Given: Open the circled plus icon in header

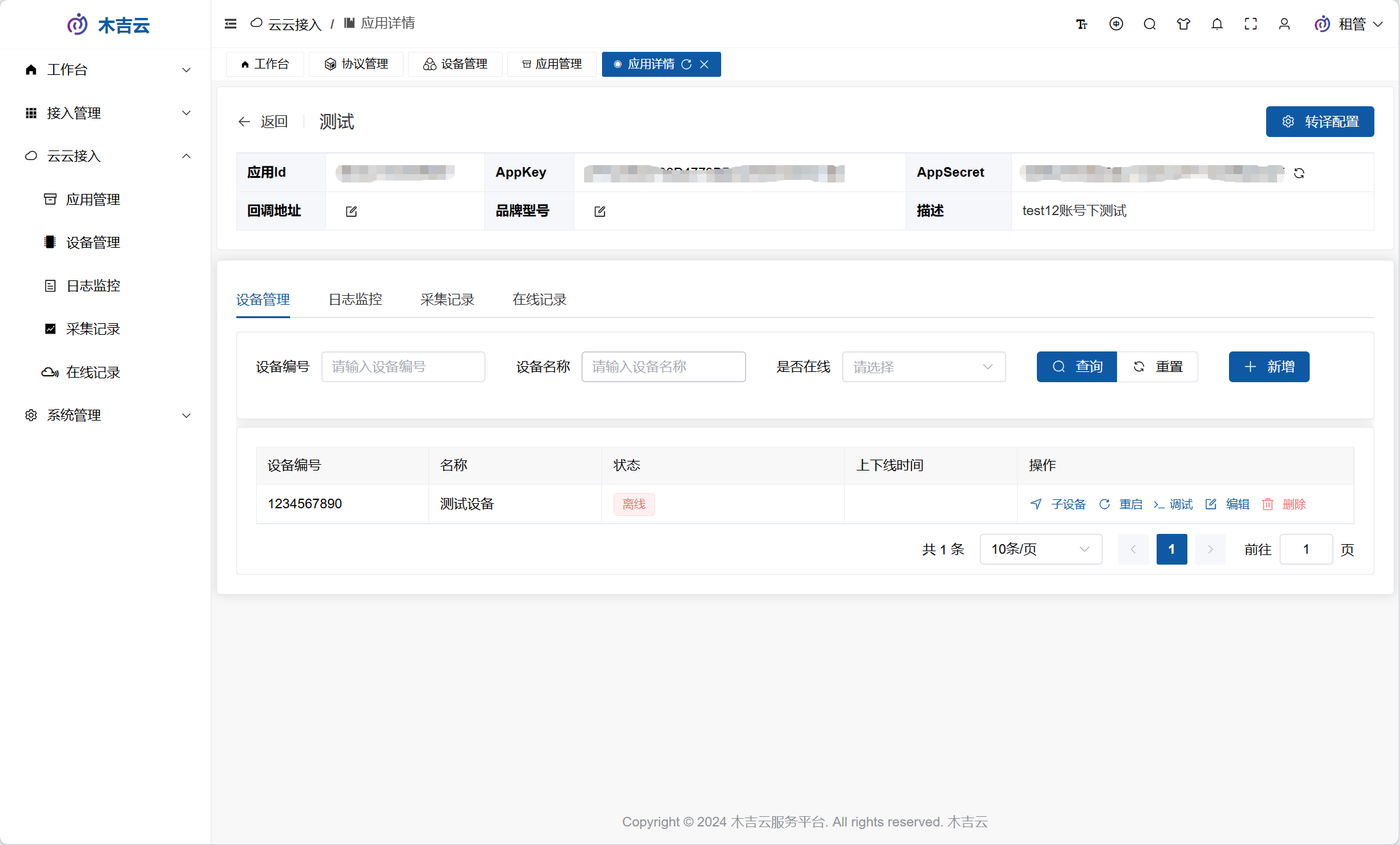Looking at the screenshot, I should (1116, 24).
